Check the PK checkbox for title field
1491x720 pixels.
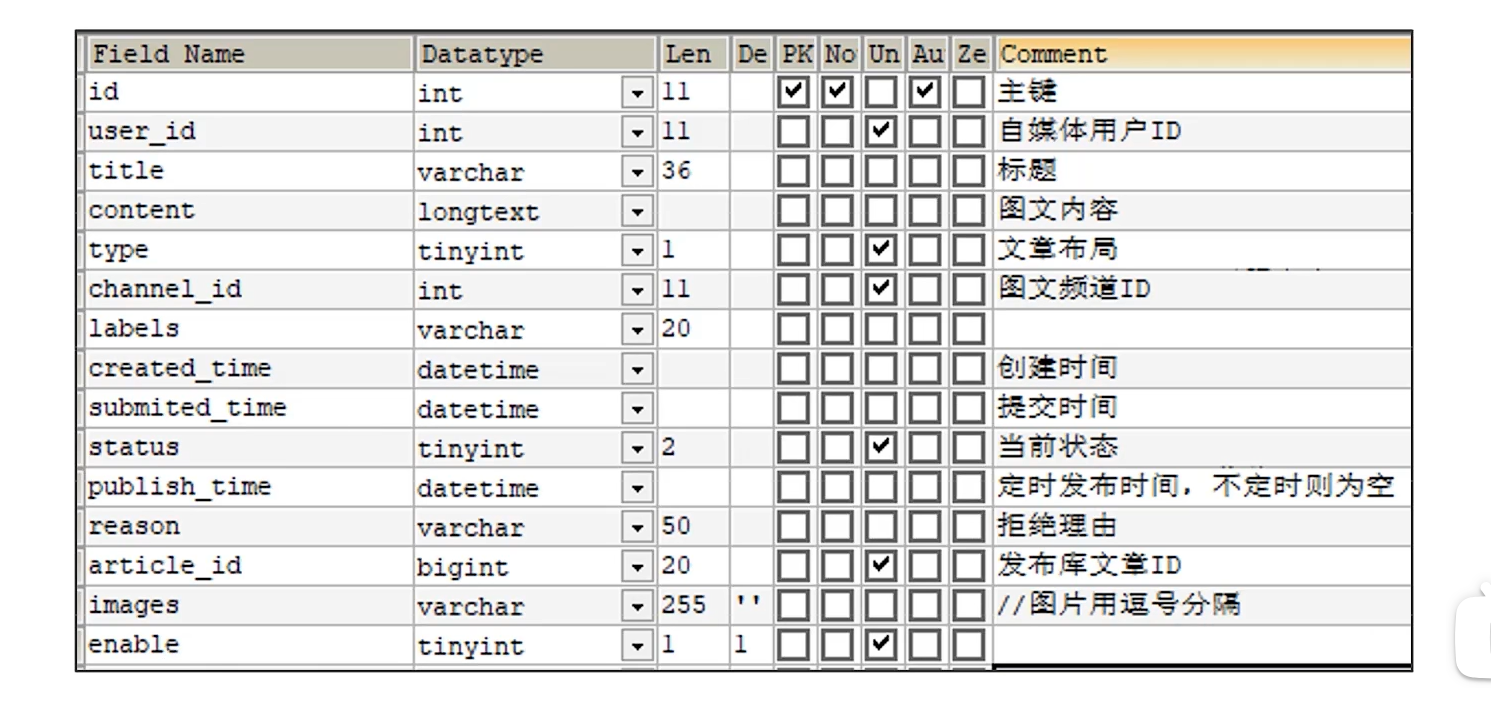pos(794,171)
